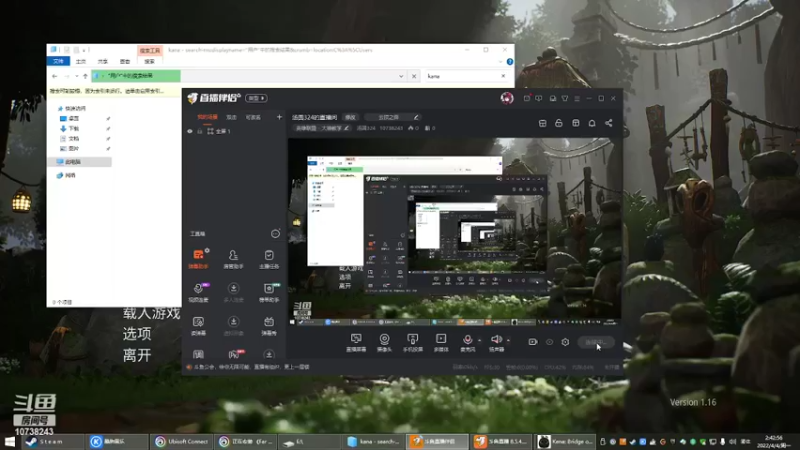Click the share icon in the stream header
This screenshot has width=800, height=450.
click(x=609, y=123)
